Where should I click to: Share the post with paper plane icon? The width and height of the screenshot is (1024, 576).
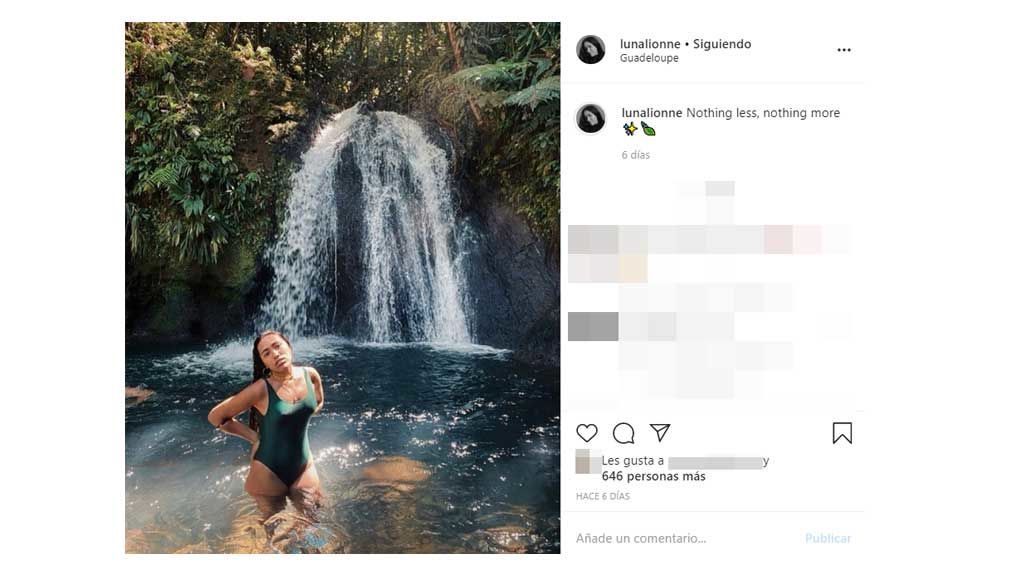coord(660,432)
